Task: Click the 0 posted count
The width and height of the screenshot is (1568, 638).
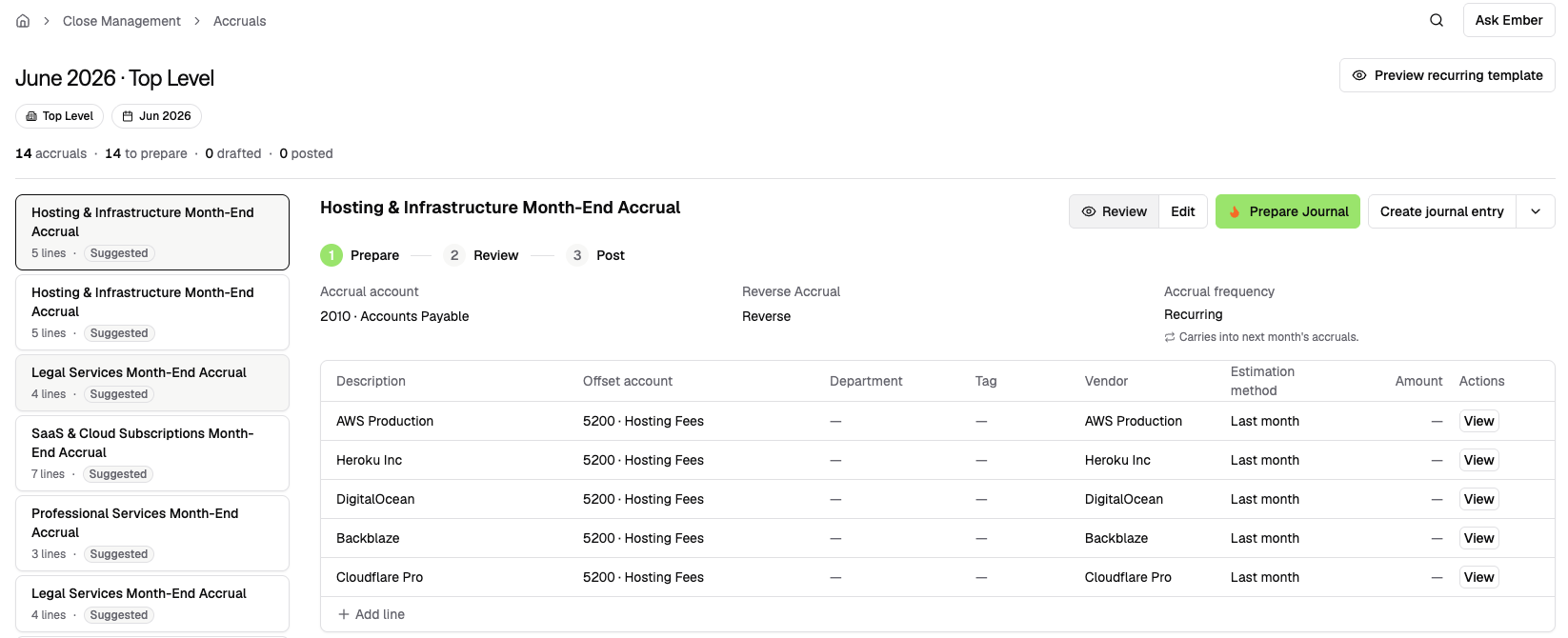Action: pos(306,153)
